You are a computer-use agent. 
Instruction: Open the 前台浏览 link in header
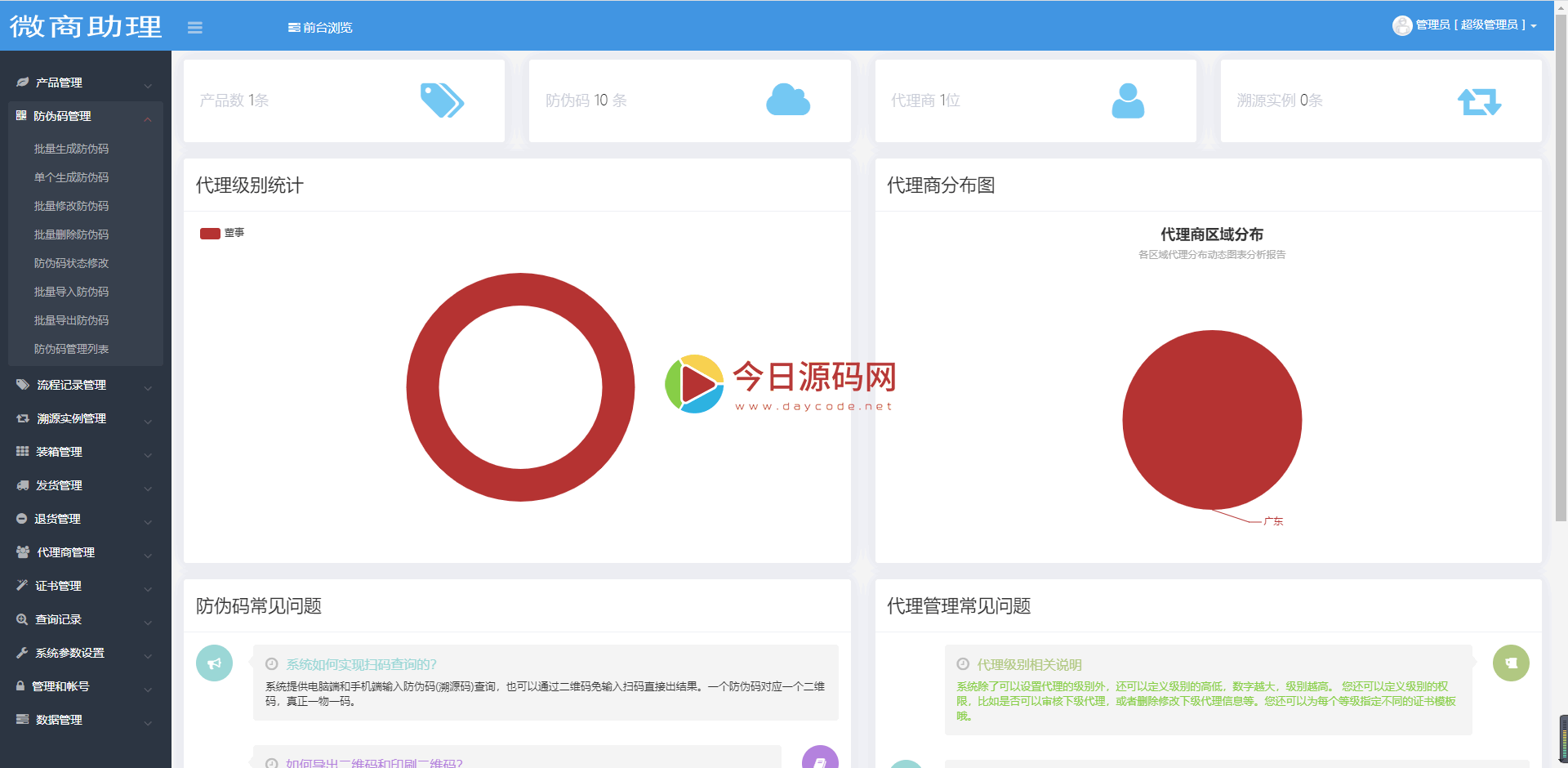320,28
